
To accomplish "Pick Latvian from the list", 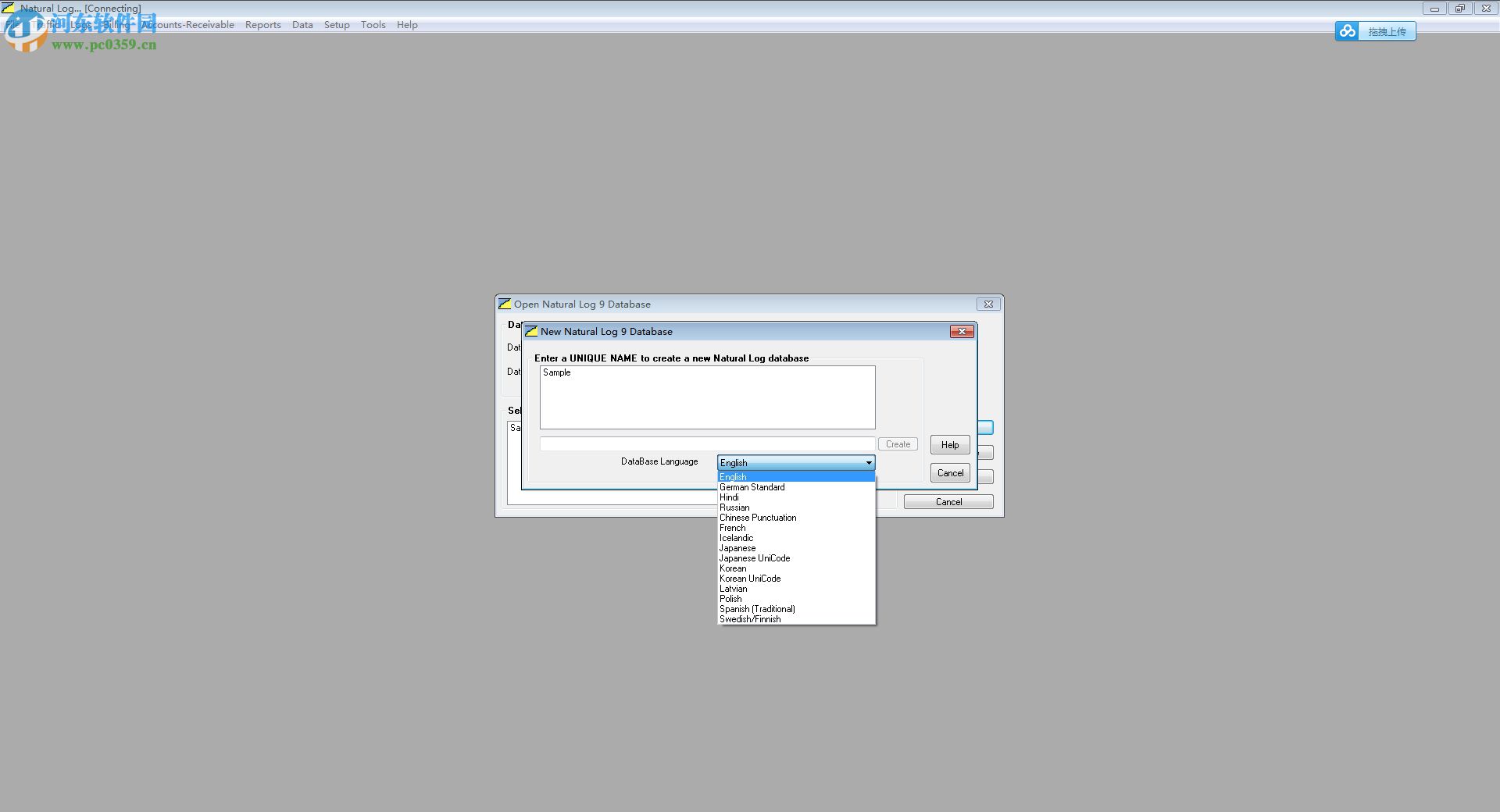I will pos(796,589).
